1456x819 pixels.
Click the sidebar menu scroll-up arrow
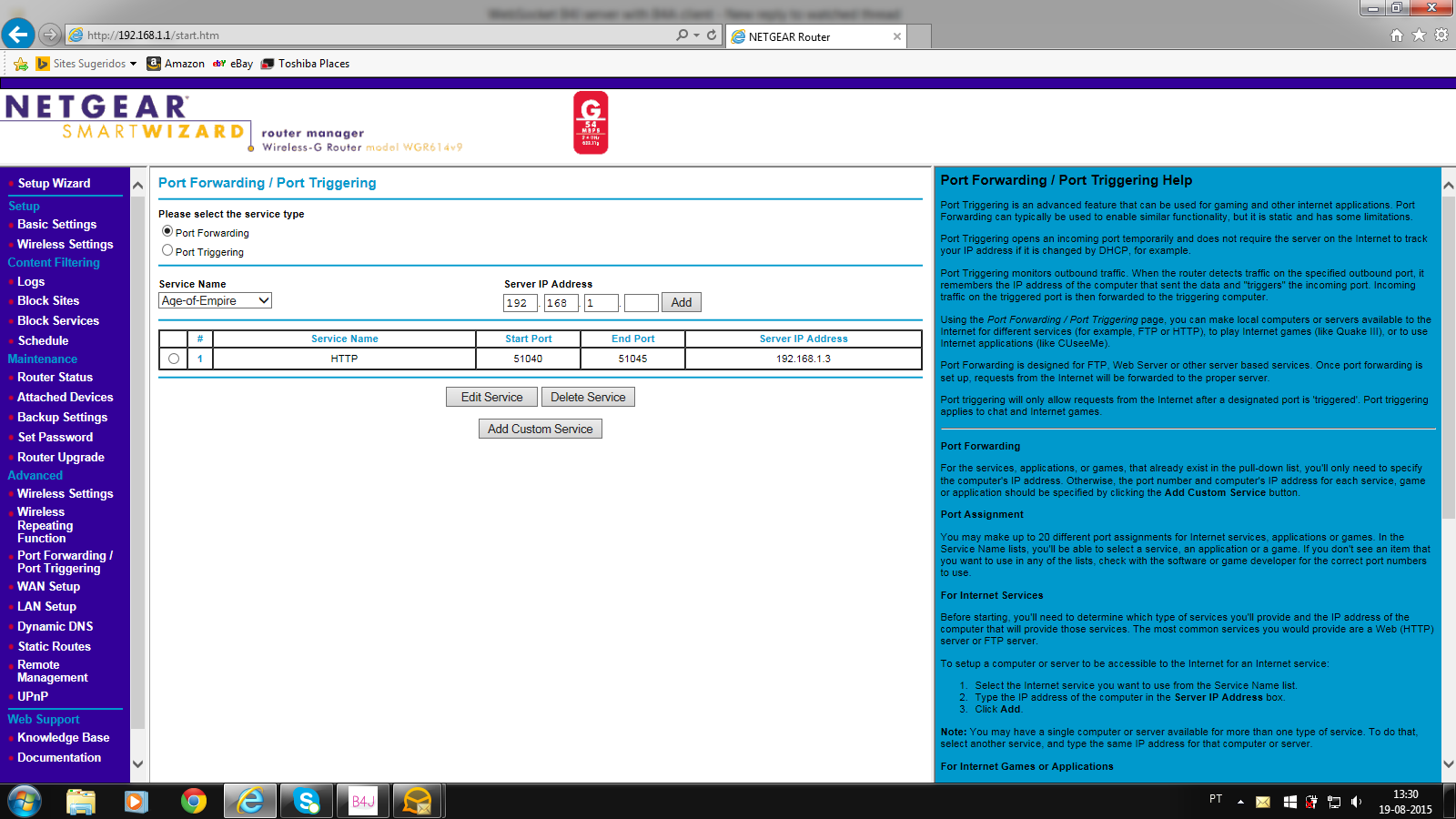138,186
